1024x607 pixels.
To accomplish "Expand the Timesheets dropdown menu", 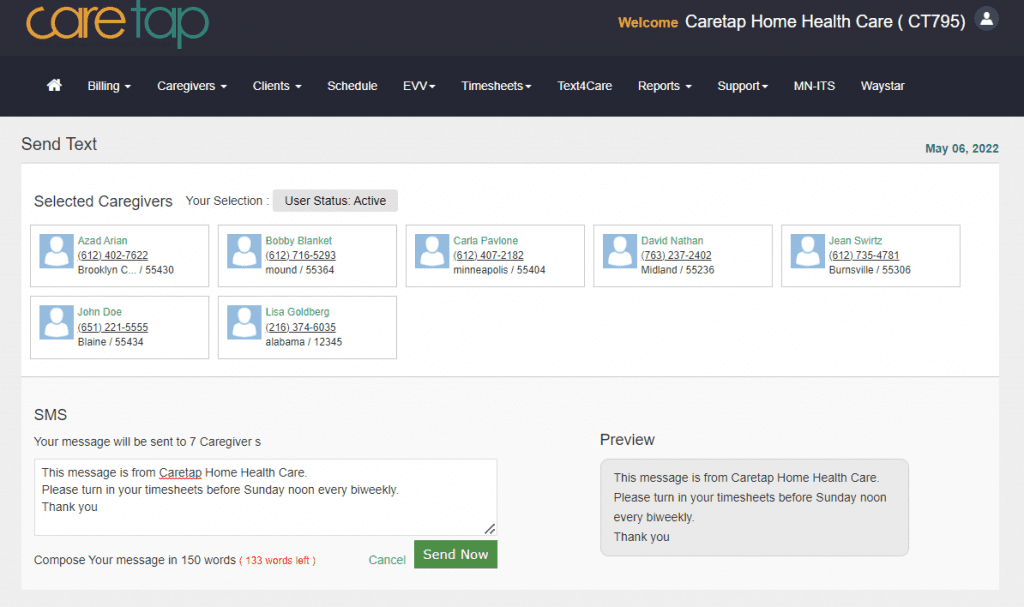I will 496,86.
